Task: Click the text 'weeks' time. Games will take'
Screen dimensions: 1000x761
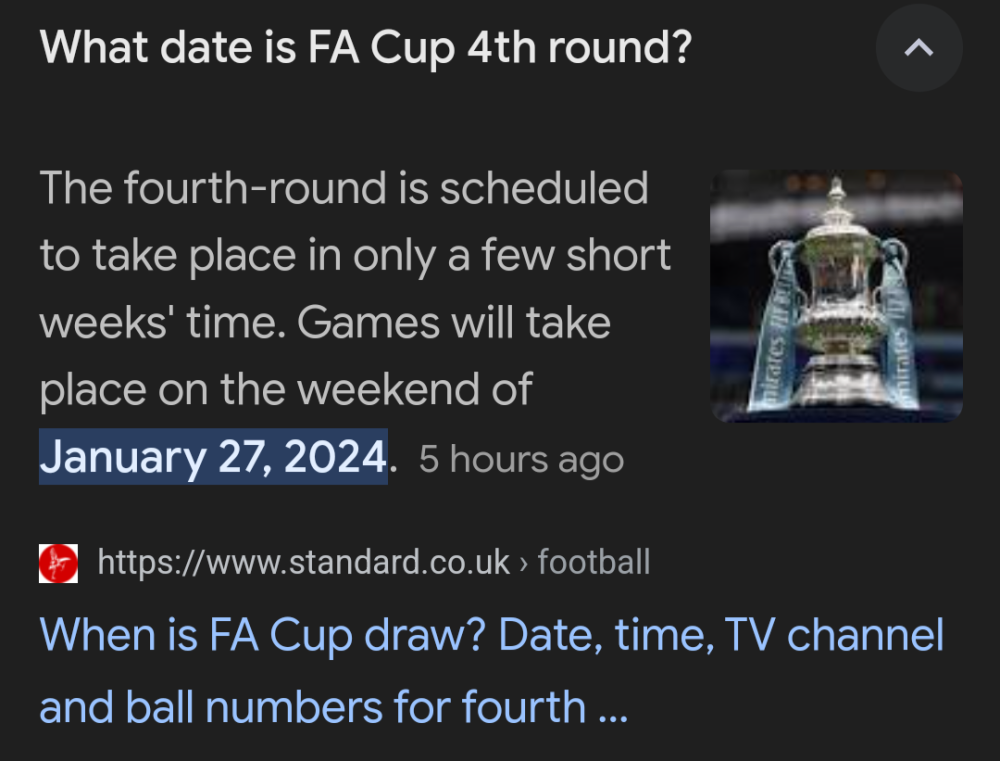Action: click(325, 323)
